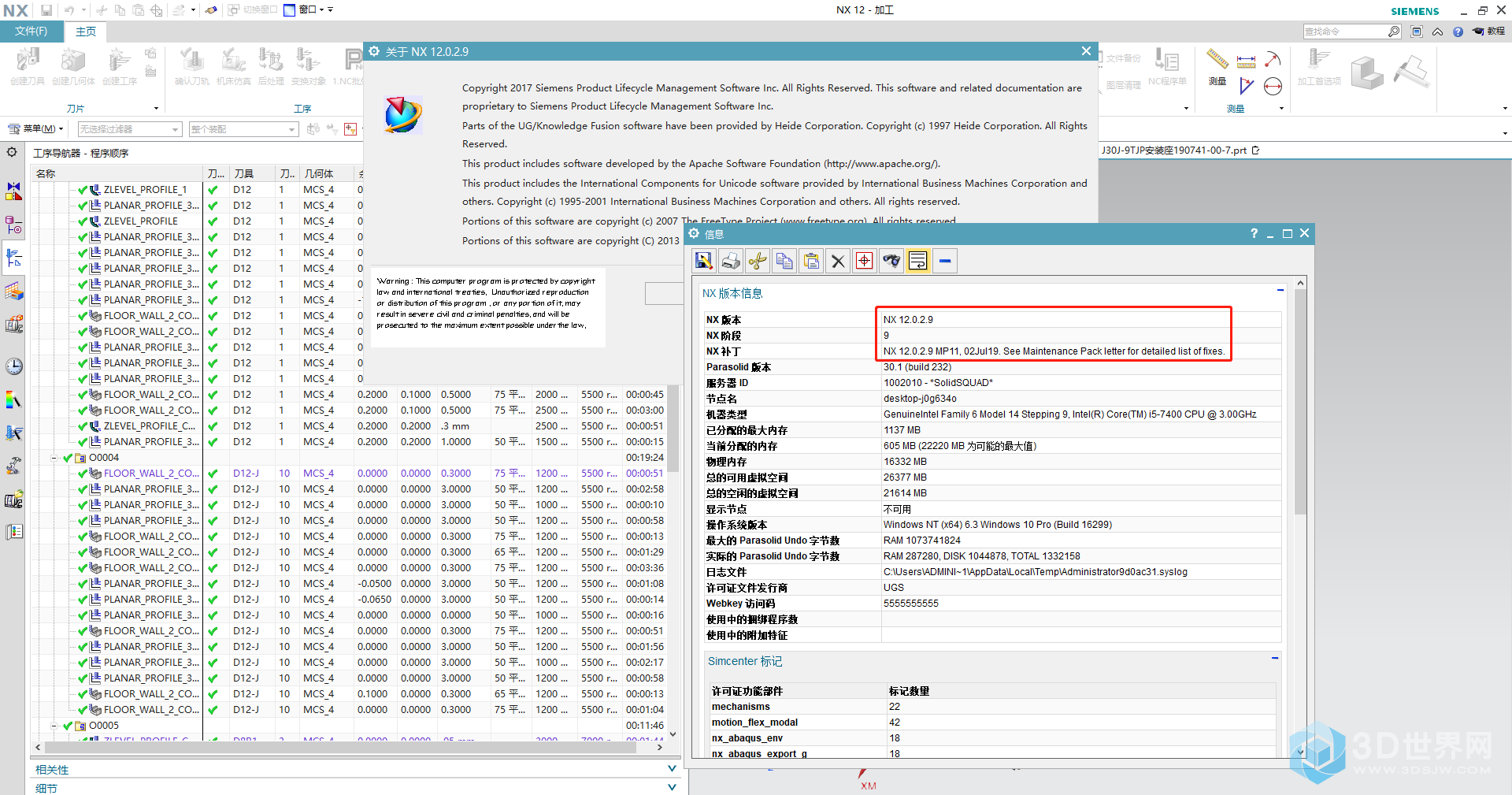1512x795 pixels.
Task: Open the History clock sidebar icon
Action: pos(14,366)
